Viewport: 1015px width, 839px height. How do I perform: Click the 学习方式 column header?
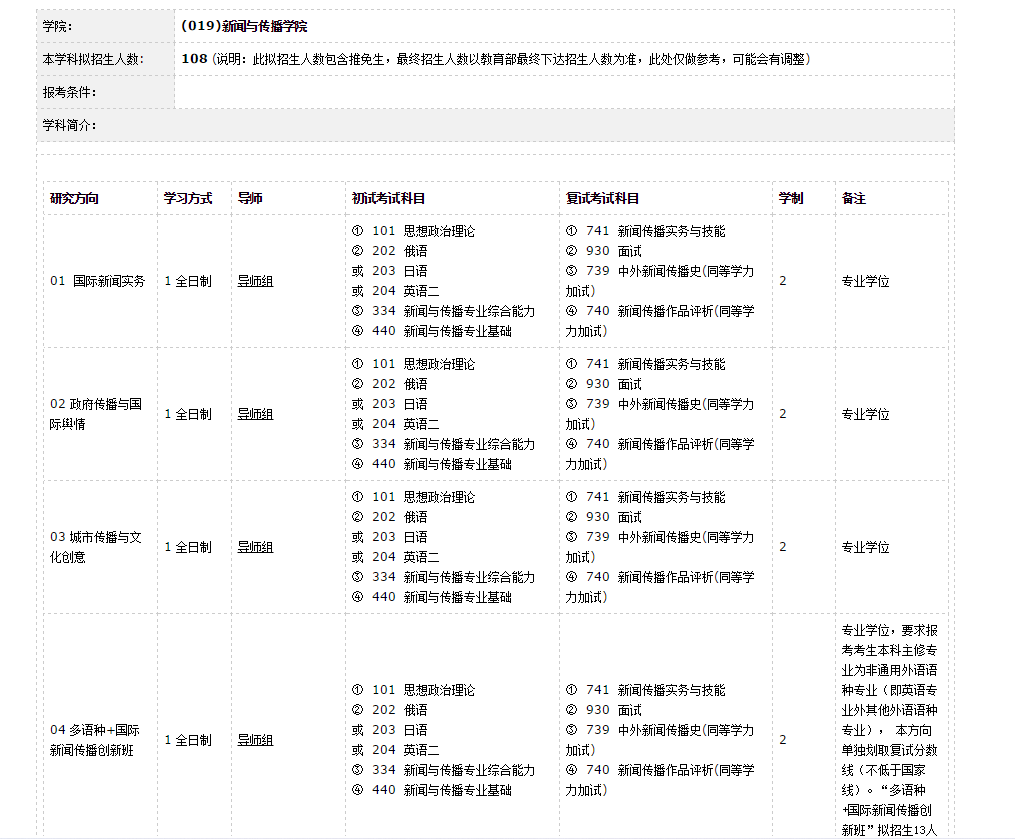tap(188, 198)
